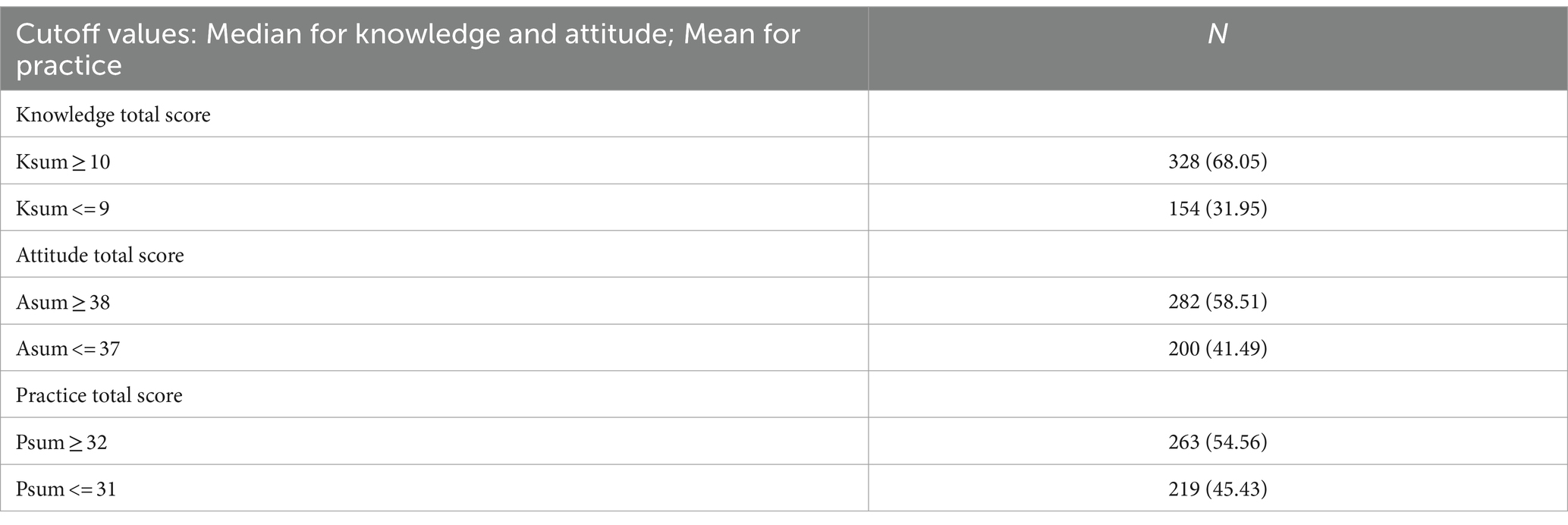
Task: Click the value 154 (31.95)
Action: [1218, 209]
